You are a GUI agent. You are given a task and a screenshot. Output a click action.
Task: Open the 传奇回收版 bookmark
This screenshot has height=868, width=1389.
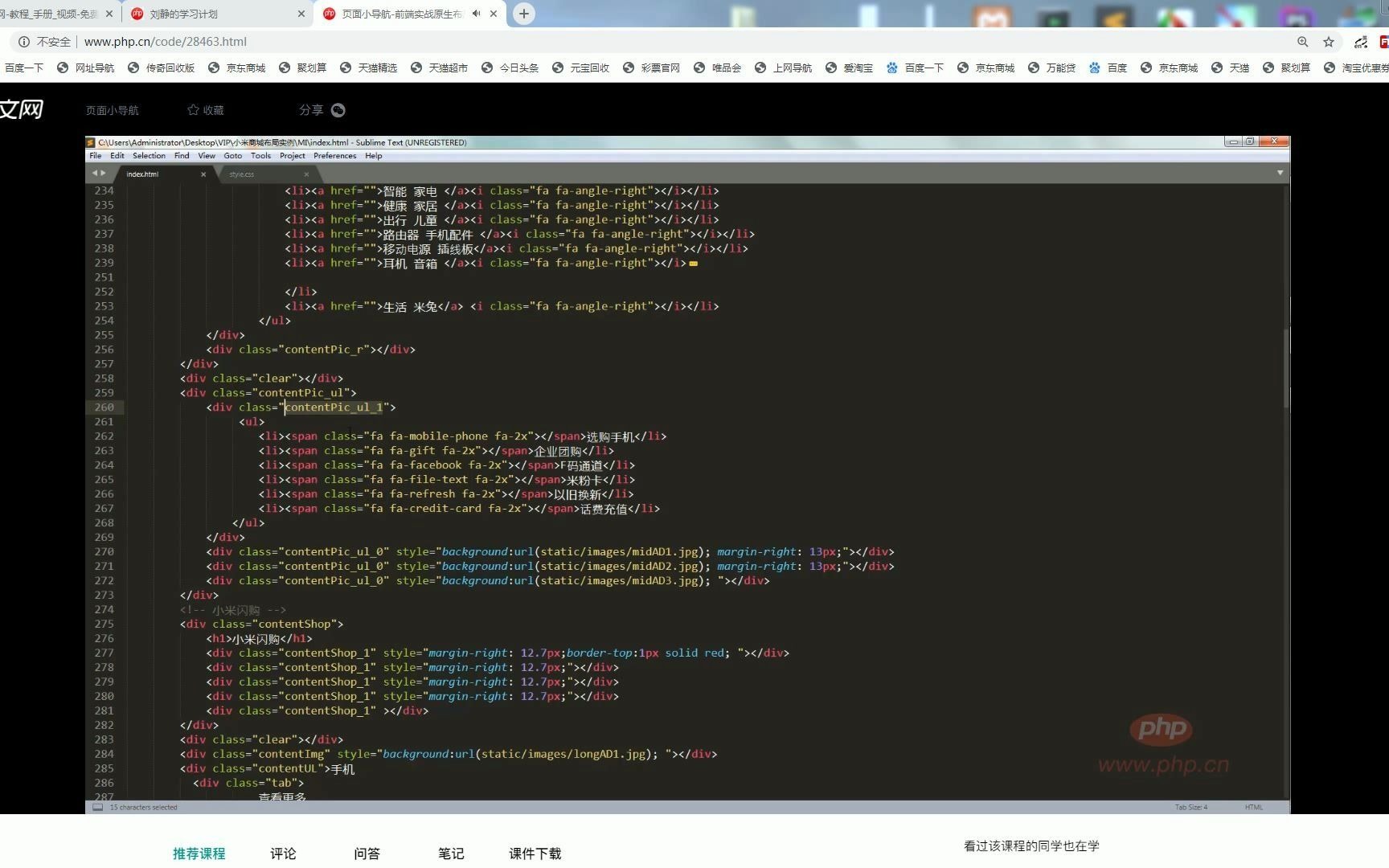tap(161, 68)
